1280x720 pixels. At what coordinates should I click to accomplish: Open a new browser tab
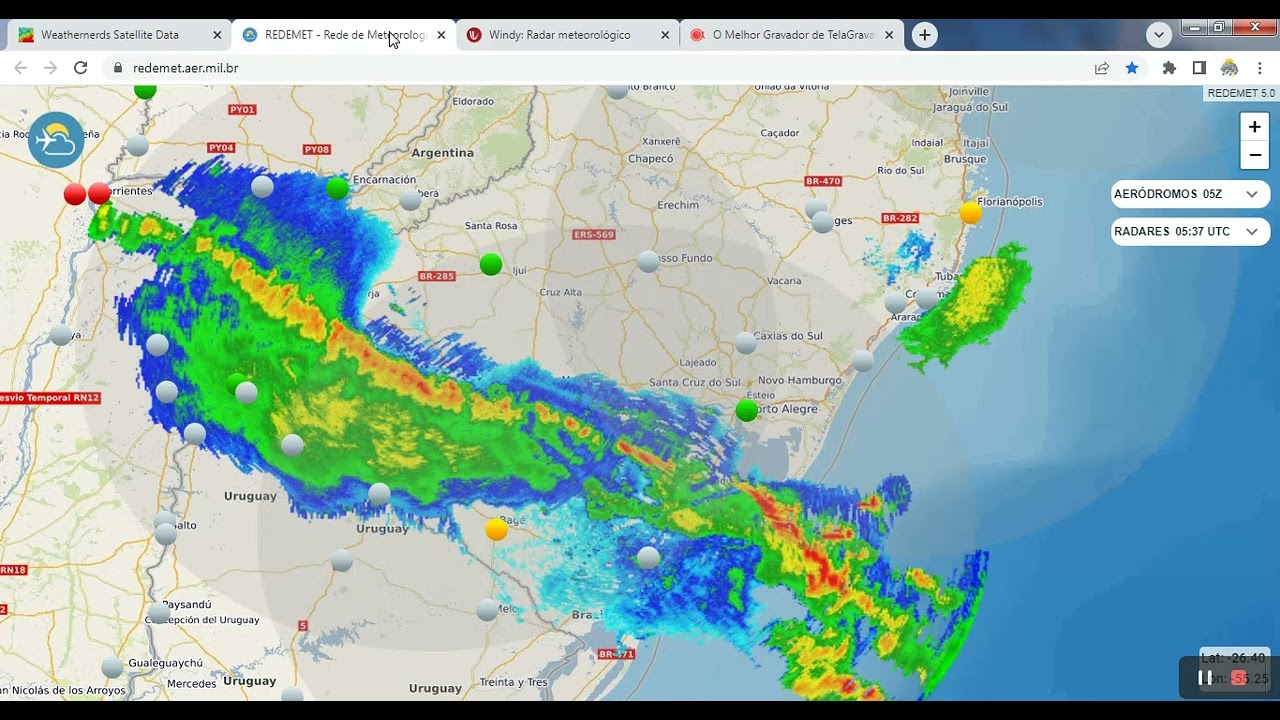click(925, 35)
